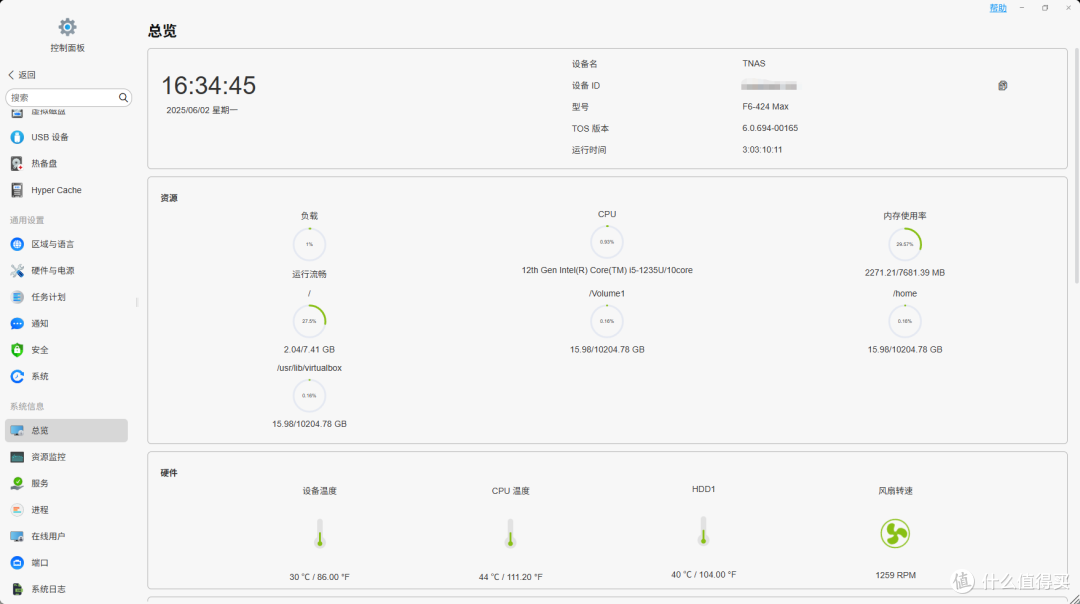Image resolution: width=1080 pixels, height=604 pixels.
Task: Open 服务 page
Action: 66,483
